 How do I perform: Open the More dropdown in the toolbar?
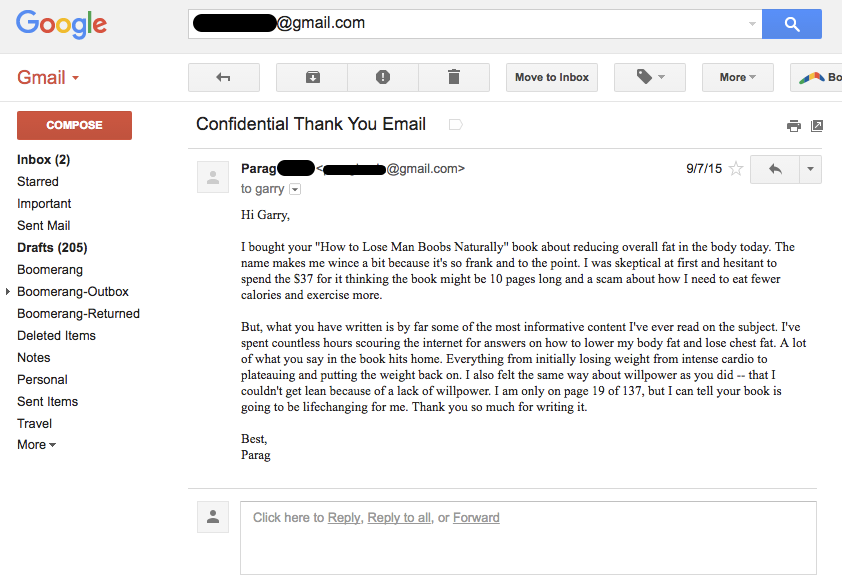[x=738, y=77]
